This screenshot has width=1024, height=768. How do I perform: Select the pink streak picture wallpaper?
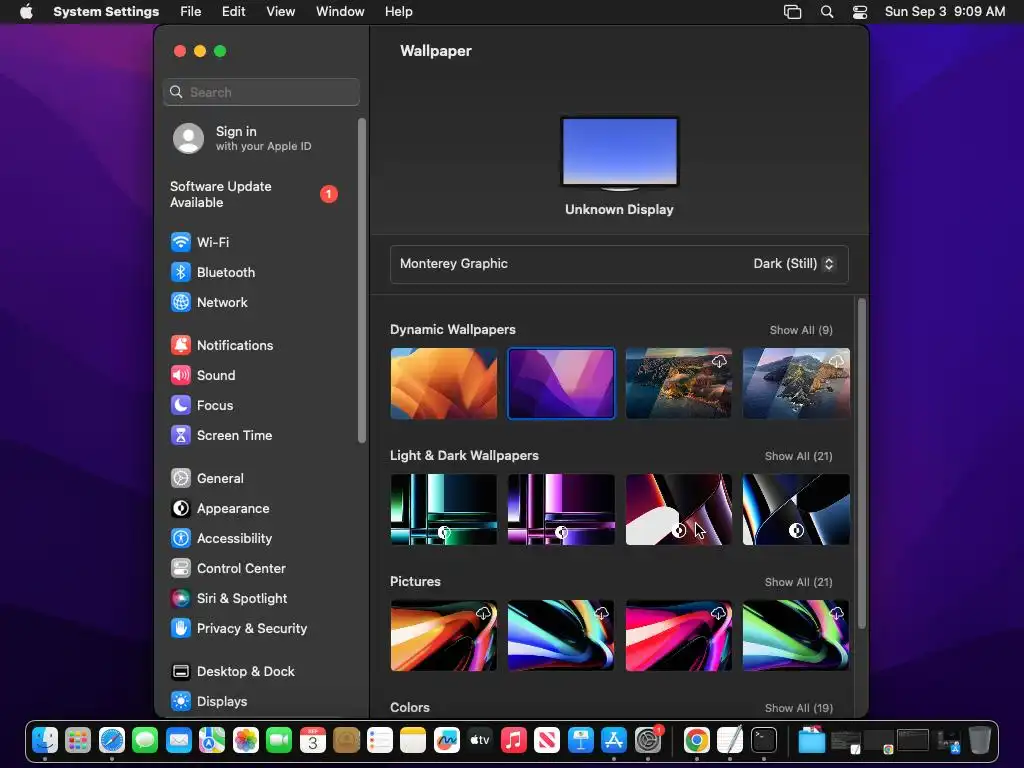679,635
